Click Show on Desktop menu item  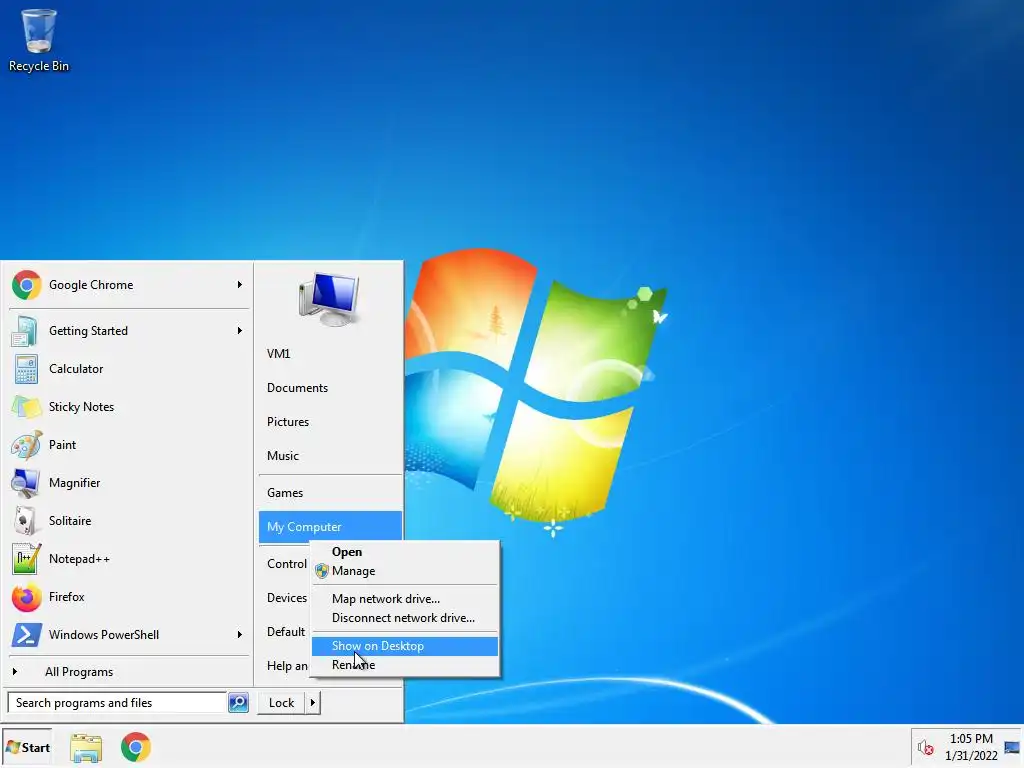pyautogui.click(x=405, y=646)
